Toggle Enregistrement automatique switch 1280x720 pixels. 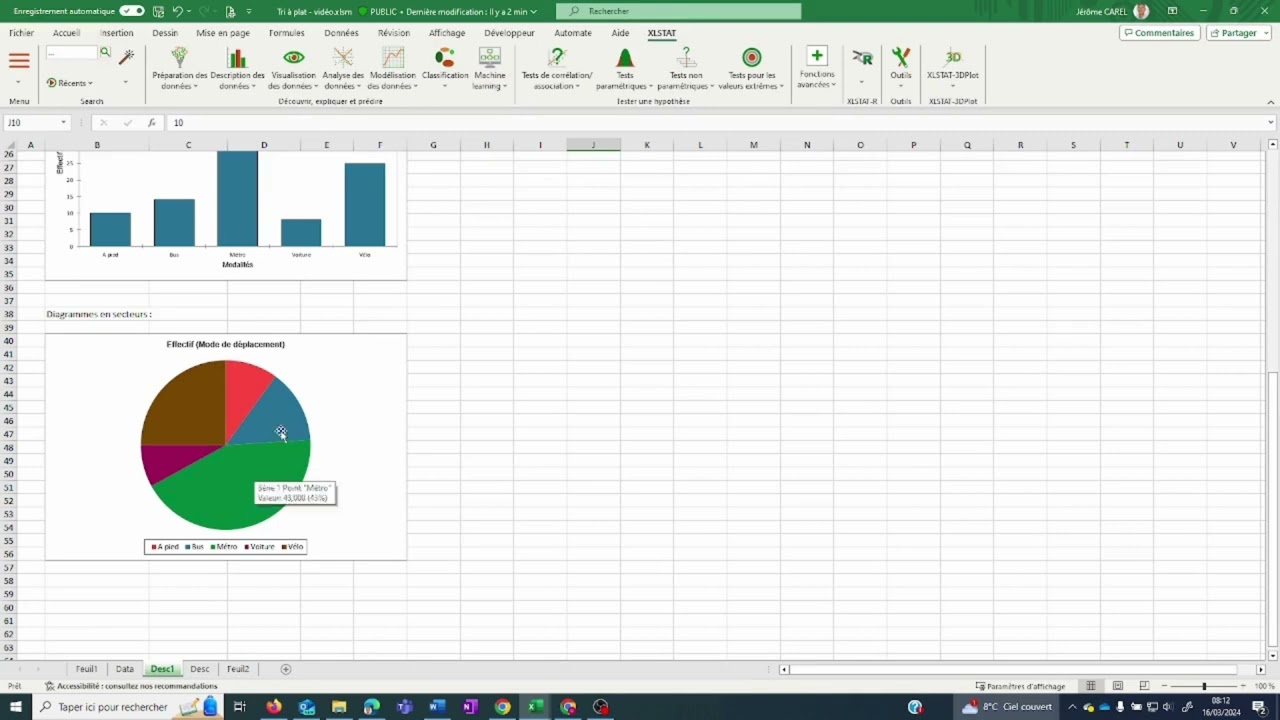(131, 11)
